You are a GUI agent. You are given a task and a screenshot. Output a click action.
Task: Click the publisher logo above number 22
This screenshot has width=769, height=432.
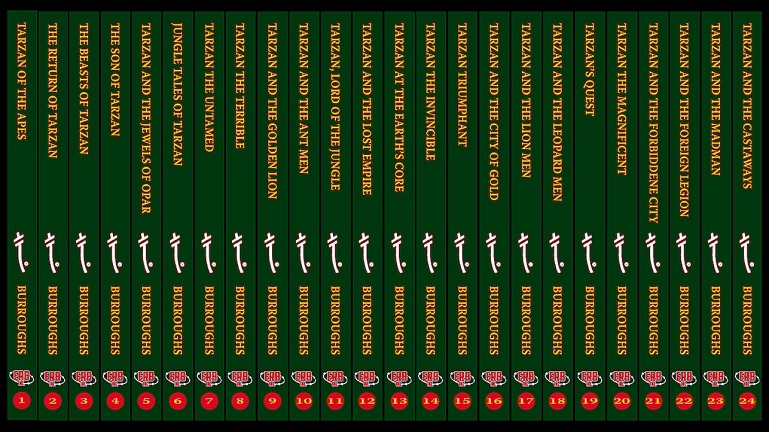tap(684, 378)
